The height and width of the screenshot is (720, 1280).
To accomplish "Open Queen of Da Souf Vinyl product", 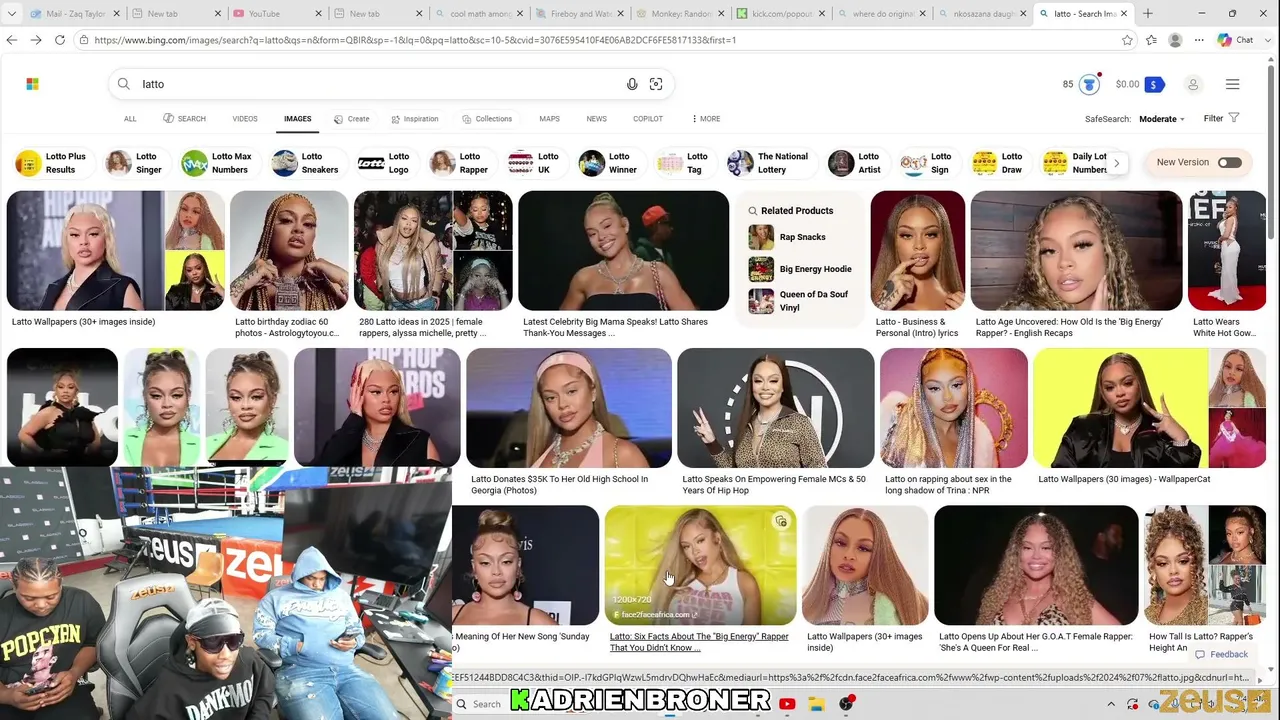I will tap(800, 301).
